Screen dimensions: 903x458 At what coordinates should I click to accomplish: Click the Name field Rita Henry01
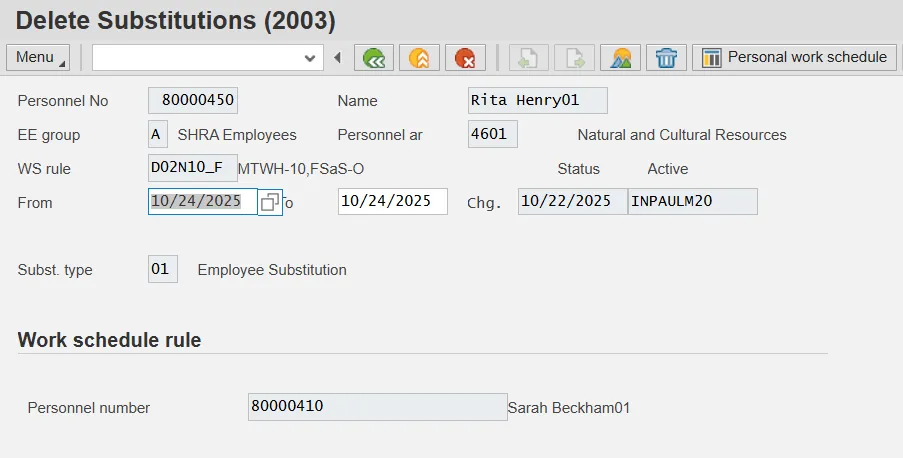tap(537, 101)
